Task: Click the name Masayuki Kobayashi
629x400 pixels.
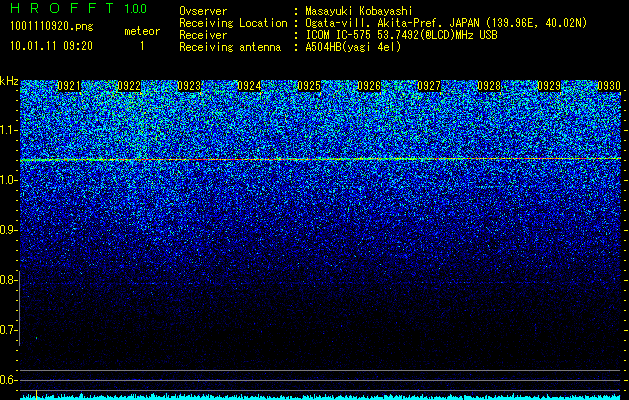Action: 359,11
